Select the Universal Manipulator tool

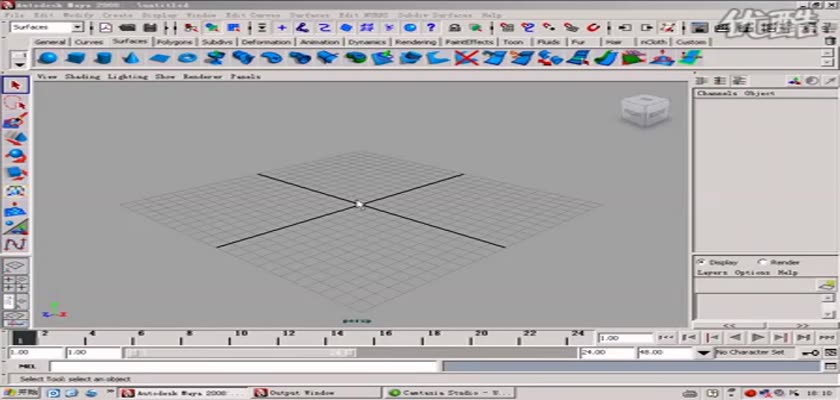[16, 191]
